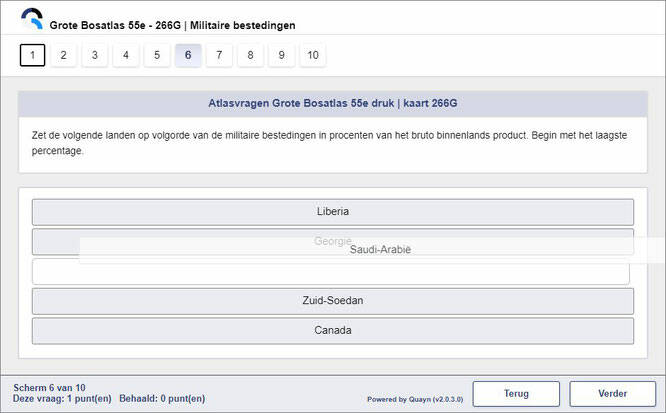666x413 pixels.
Task: Click the Scherm 6 van 10 text
Action: [49, 388]
